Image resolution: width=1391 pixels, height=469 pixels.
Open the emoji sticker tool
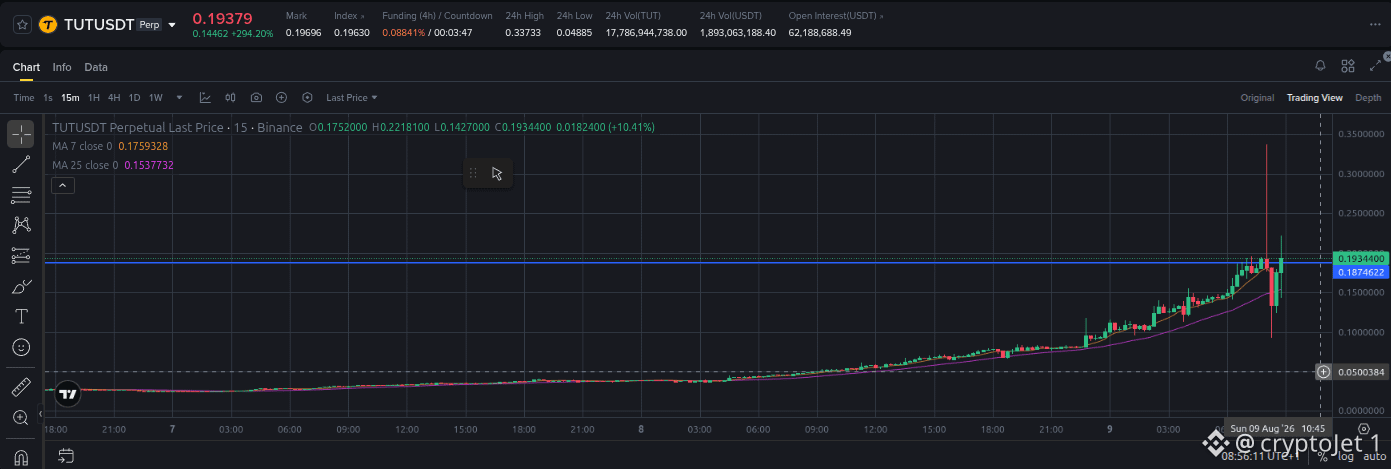[x=21, y=347]
